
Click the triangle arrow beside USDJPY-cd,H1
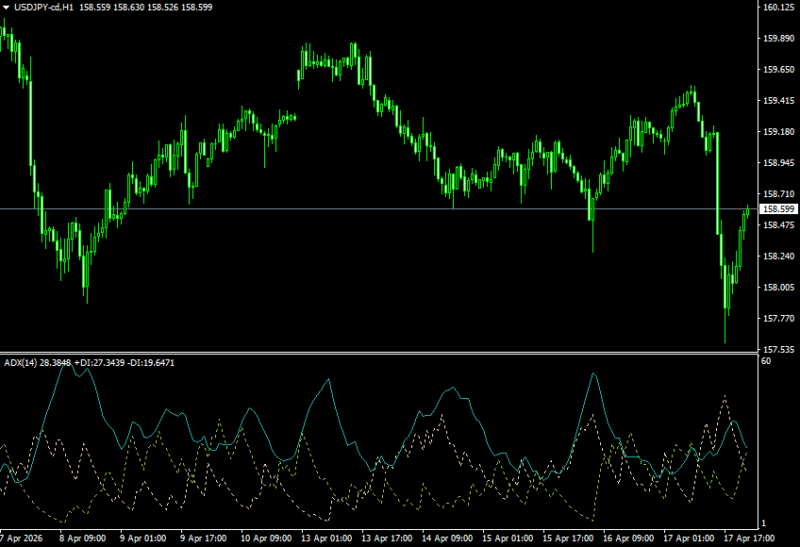click(x=7, y=8)
